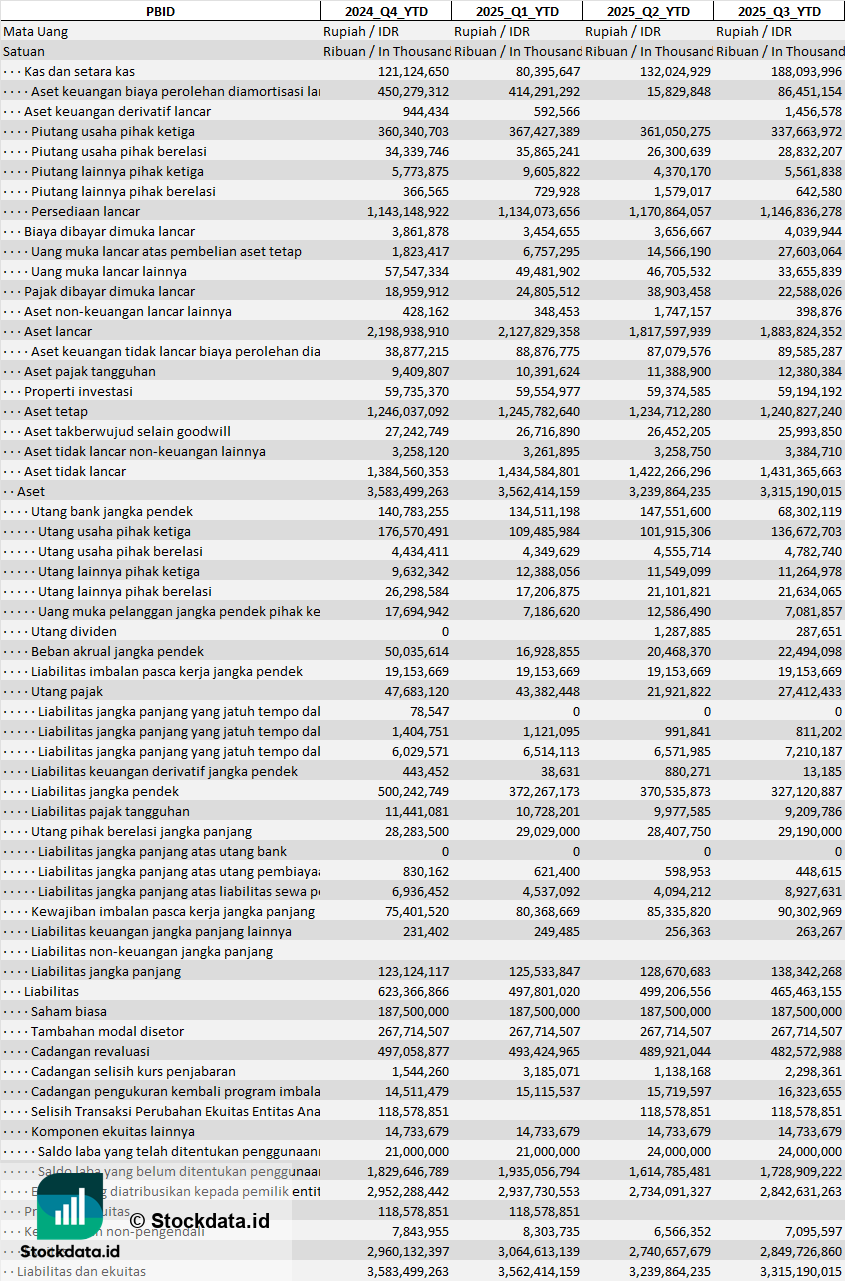Select value 90,302,969 in Kewajiban imbalan pasca kerja
The height and width of the screenshot is (1281, 845).
coord(809,911)
